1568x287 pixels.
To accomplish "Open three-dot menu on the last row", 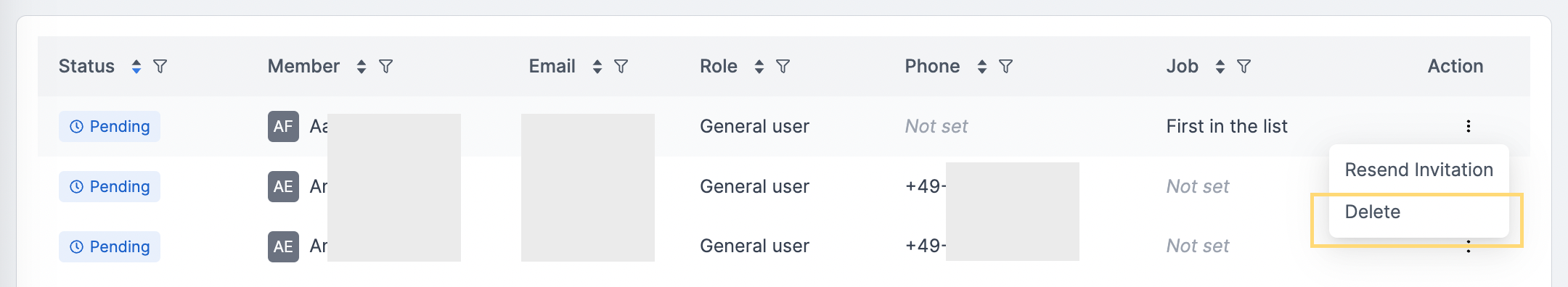I will [1468, 246].
